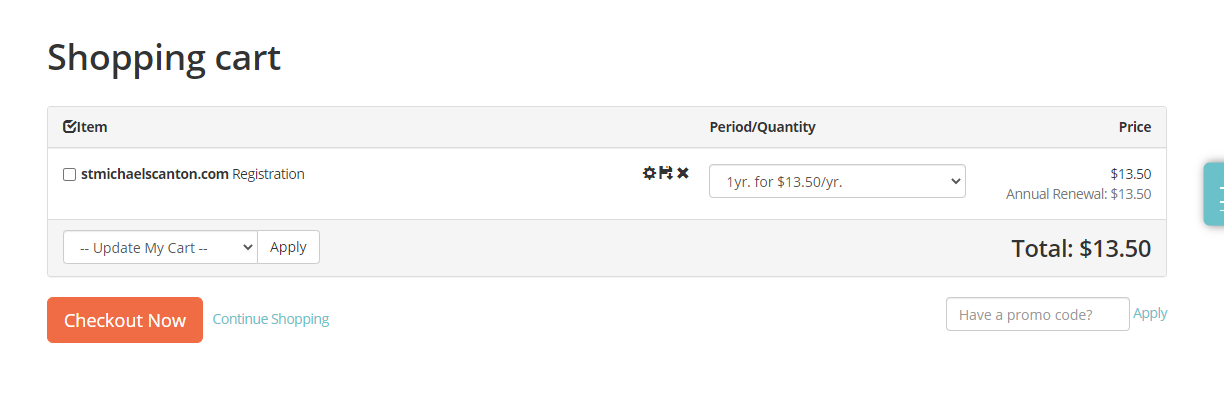The image size is (1224, 400).
Task: Click the save-for-later icon beside the gear
Action: (666, 173)
